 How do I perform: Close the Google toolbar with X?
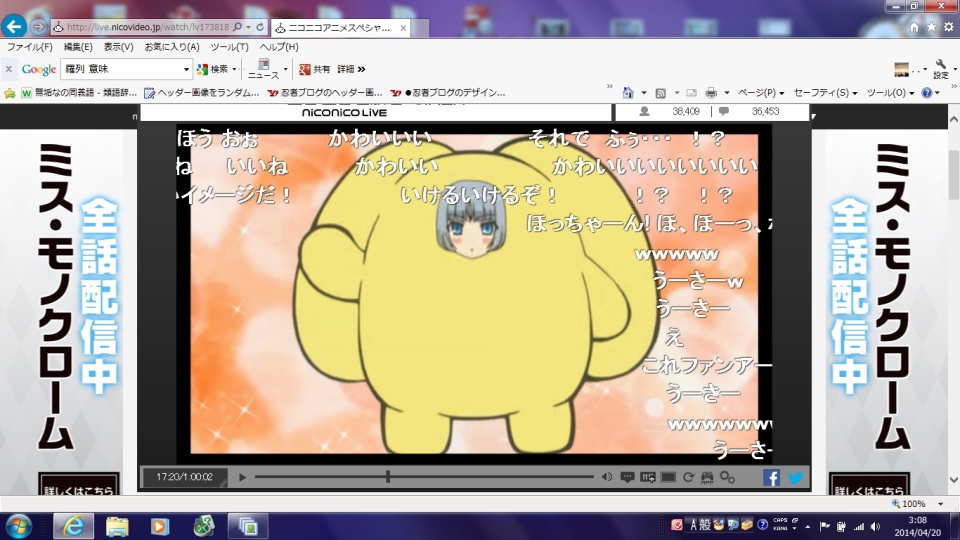[9, 69]
